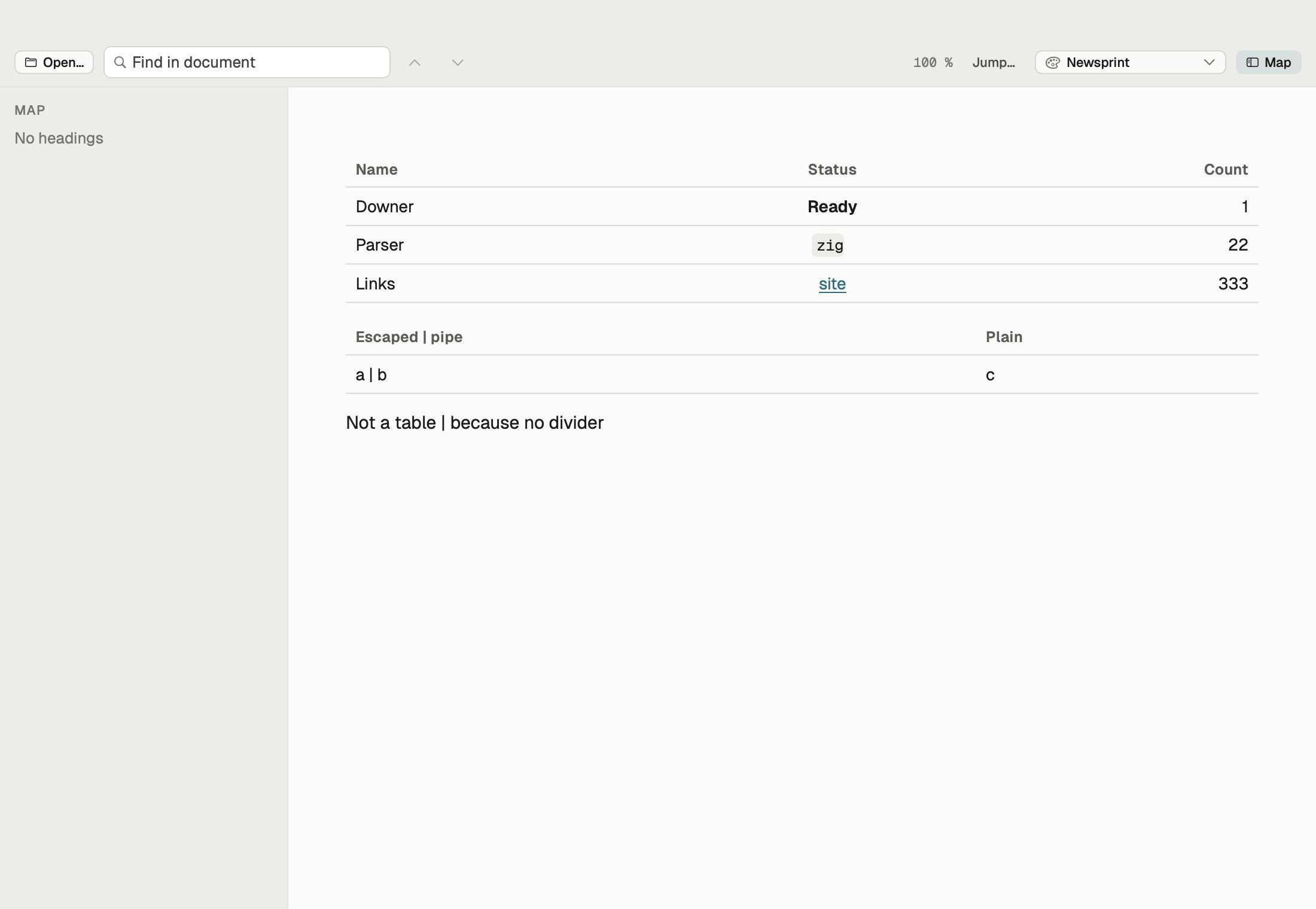Click the Links name cell
Screen dimensions: 1316x909
375,283
